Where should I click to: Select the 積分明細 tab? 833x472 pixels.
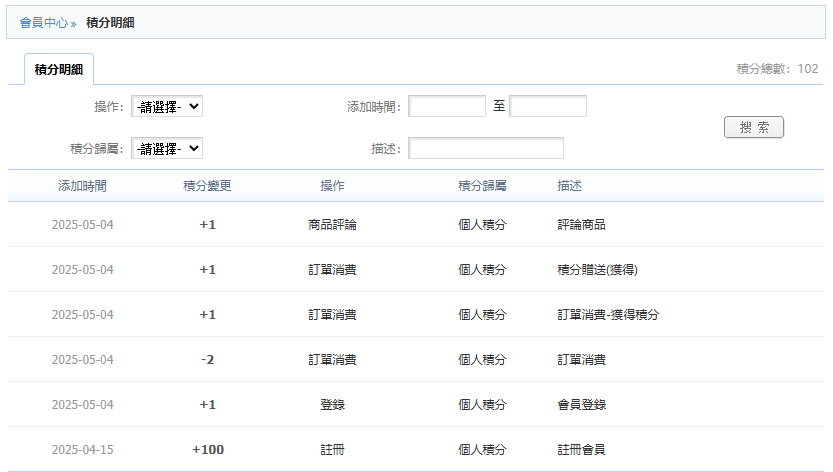58,70
